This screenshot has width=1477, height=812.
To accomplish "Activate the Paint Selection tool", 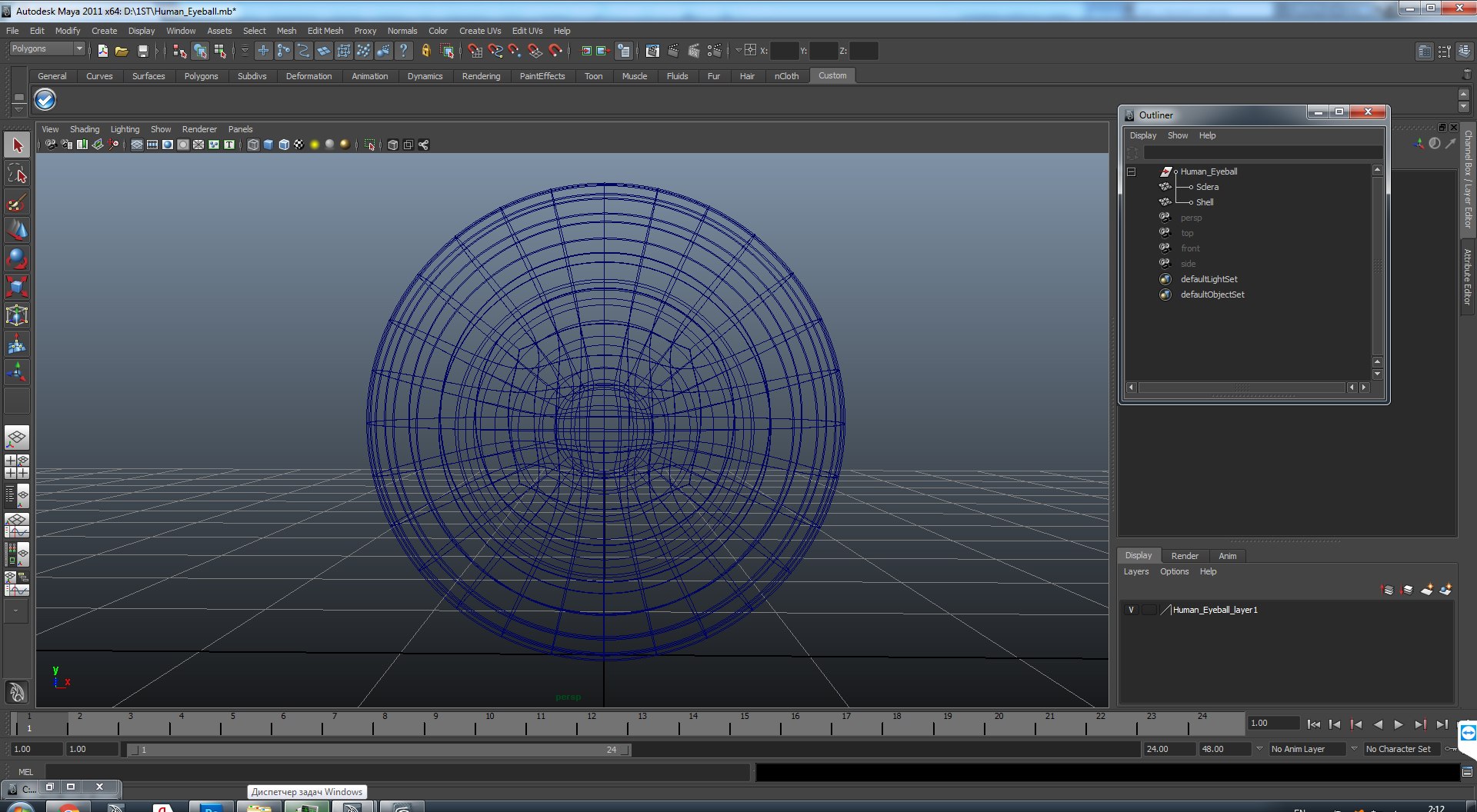I will tap(17, 203).
